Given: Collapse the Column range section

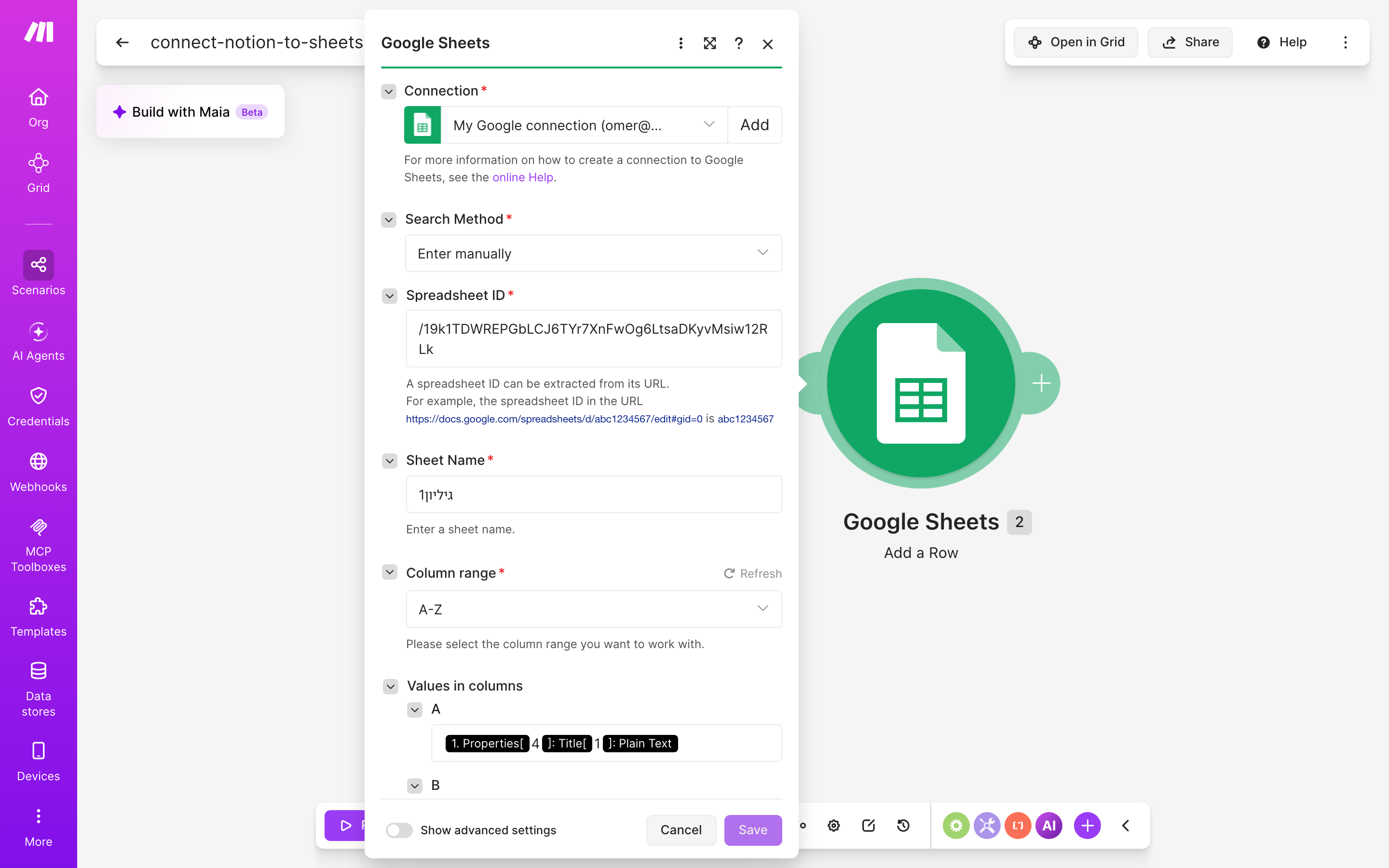Looking at the screenshot, I should click(x=390, y=572).
